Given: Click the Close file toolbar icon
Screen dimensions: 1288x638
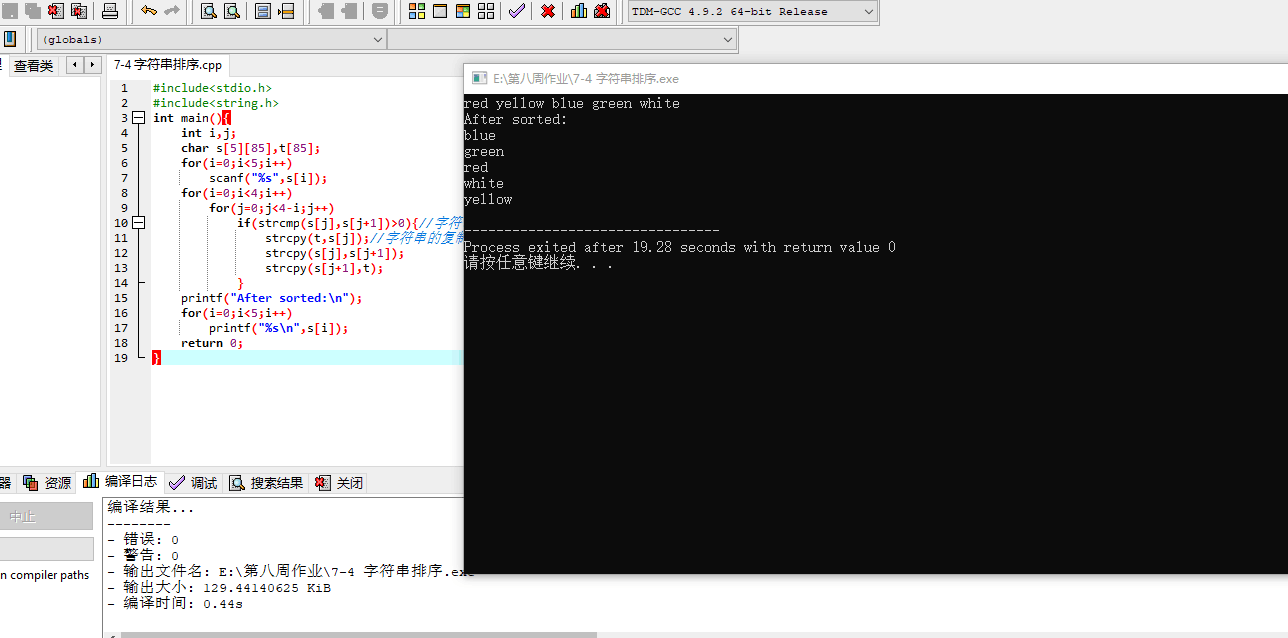Looking at the screenshot, I should point(56,11).
